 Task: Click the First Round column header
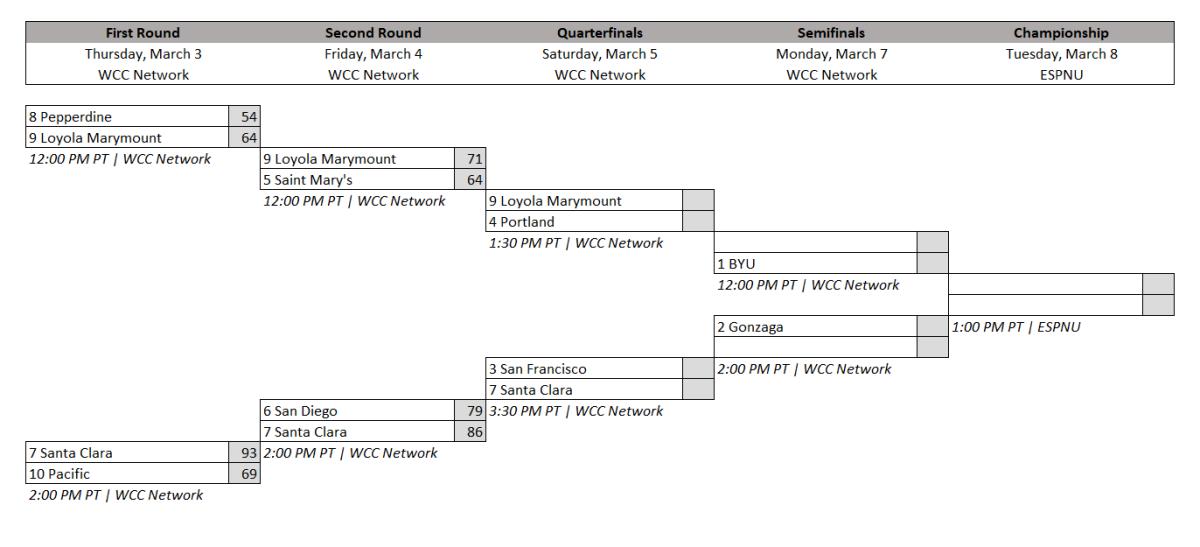pyautogui.click(x=143, y=33)
